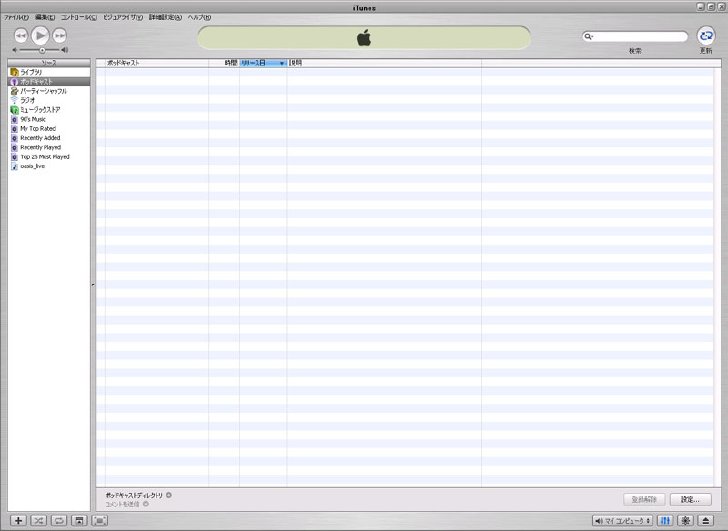Click the 更新 refresh podcasts round button
Screen dimensions: 728x531
pyautogui.click(x=706, y=36)
